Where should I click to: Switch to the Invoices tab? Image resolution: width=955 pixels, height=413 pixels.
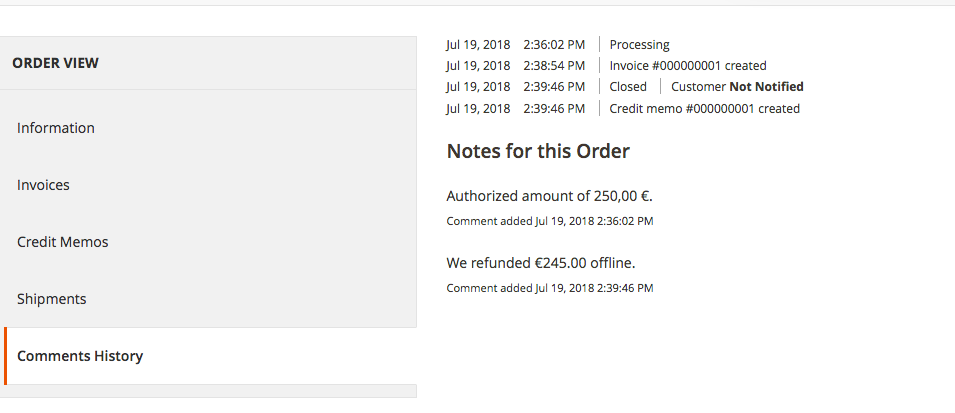coord(43,185)
